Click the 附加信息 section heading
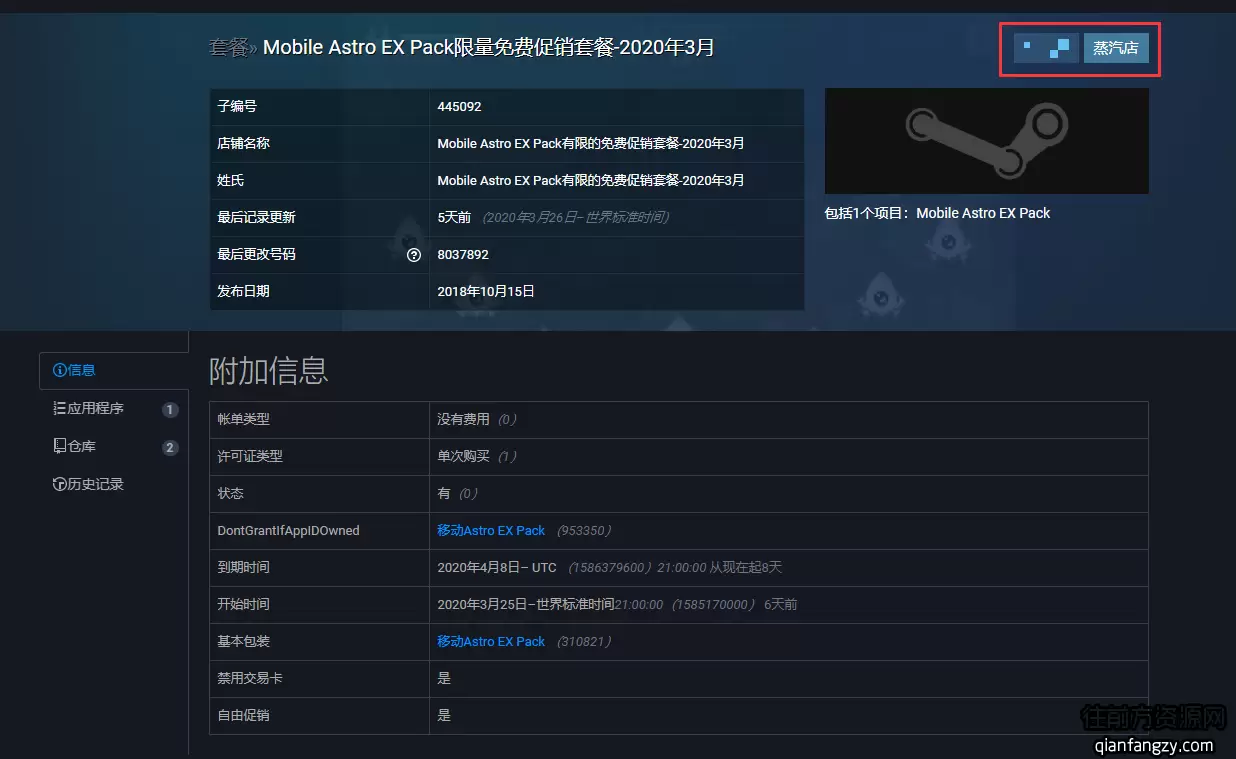This screenshot has width=1236, height=759. click(268, 370)
